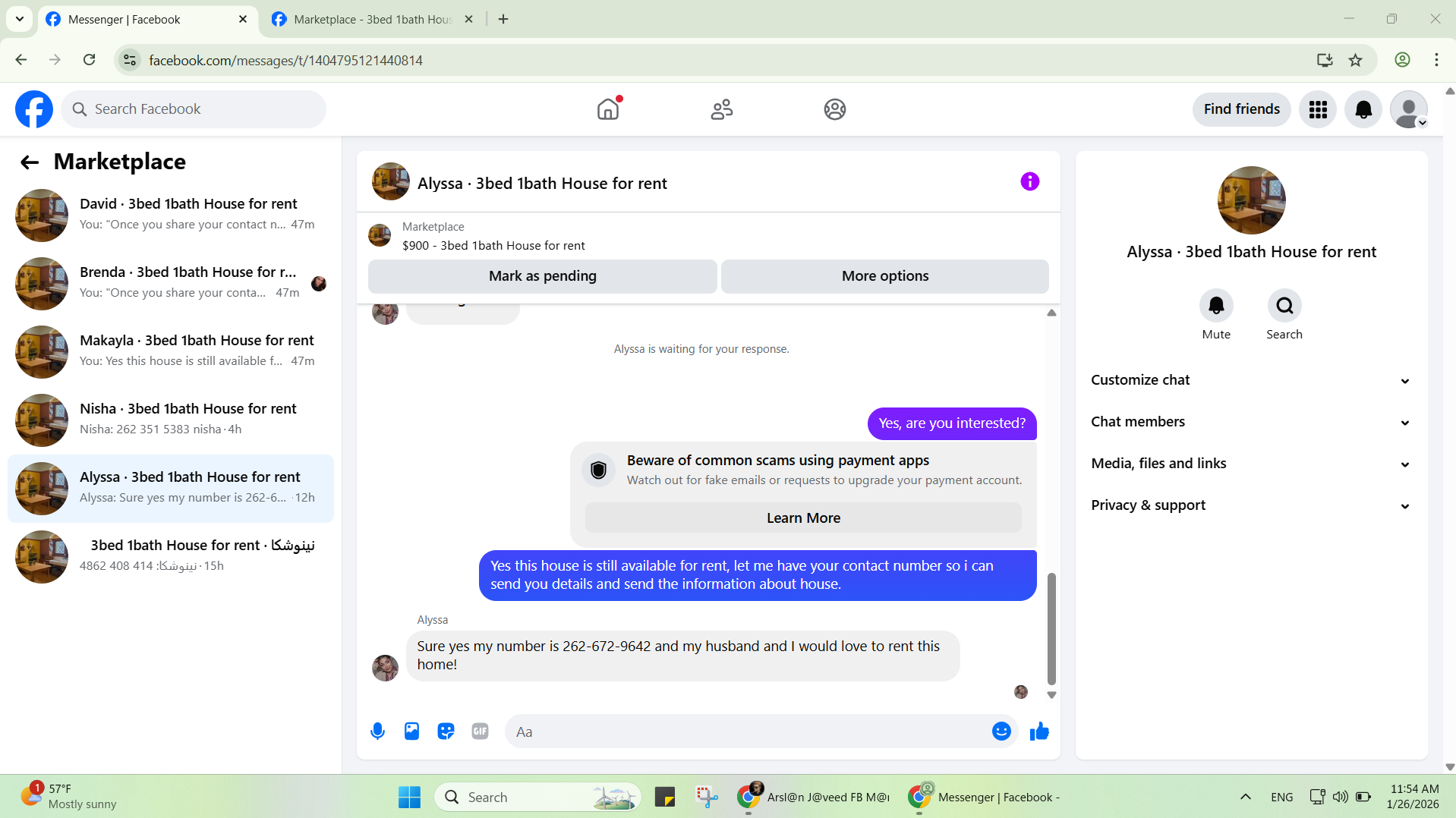Select Alyssa's conversation in the list

tap(171, 488)
